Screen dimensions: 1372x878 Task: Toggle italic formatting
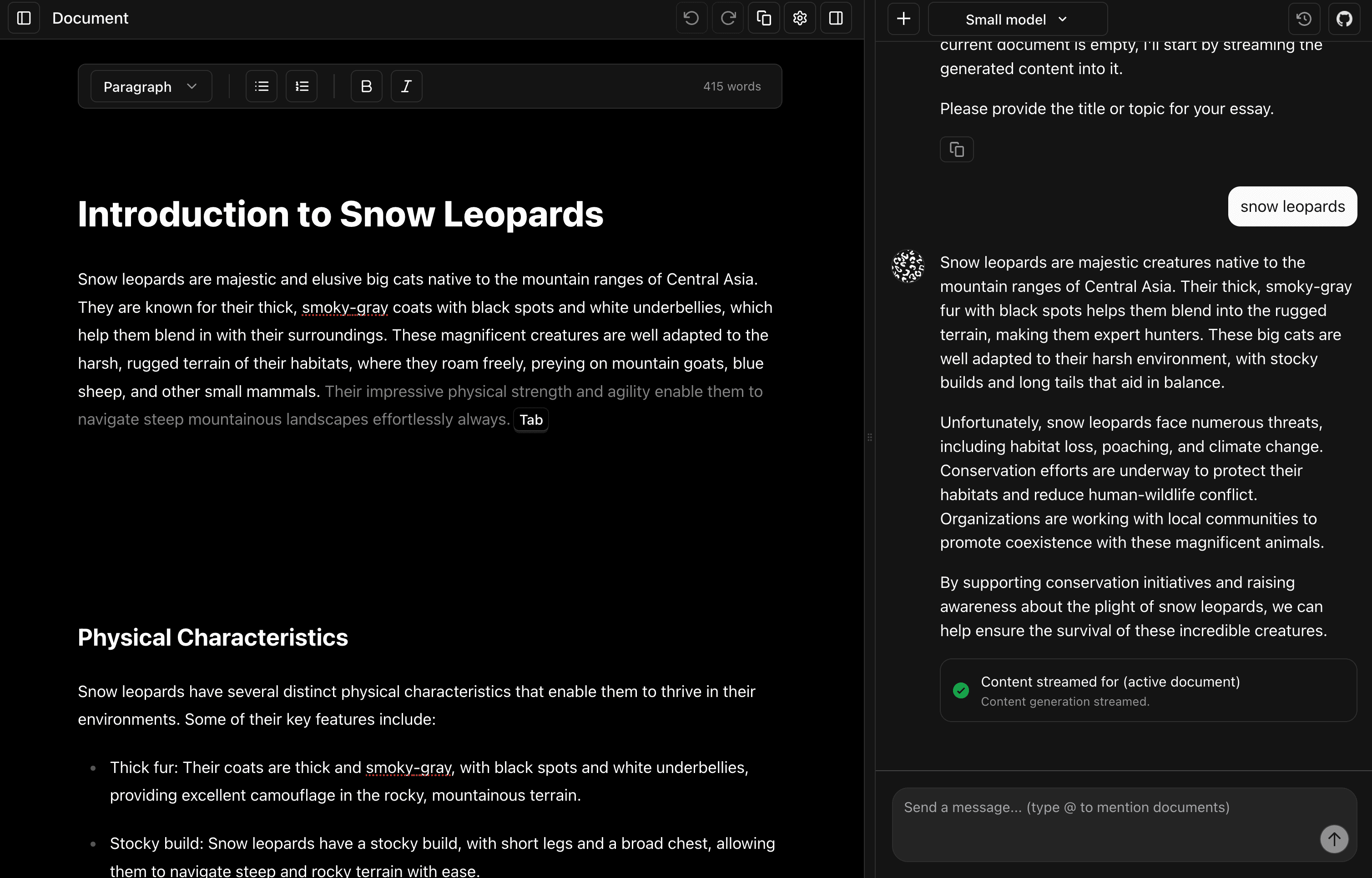coord(406,85)
